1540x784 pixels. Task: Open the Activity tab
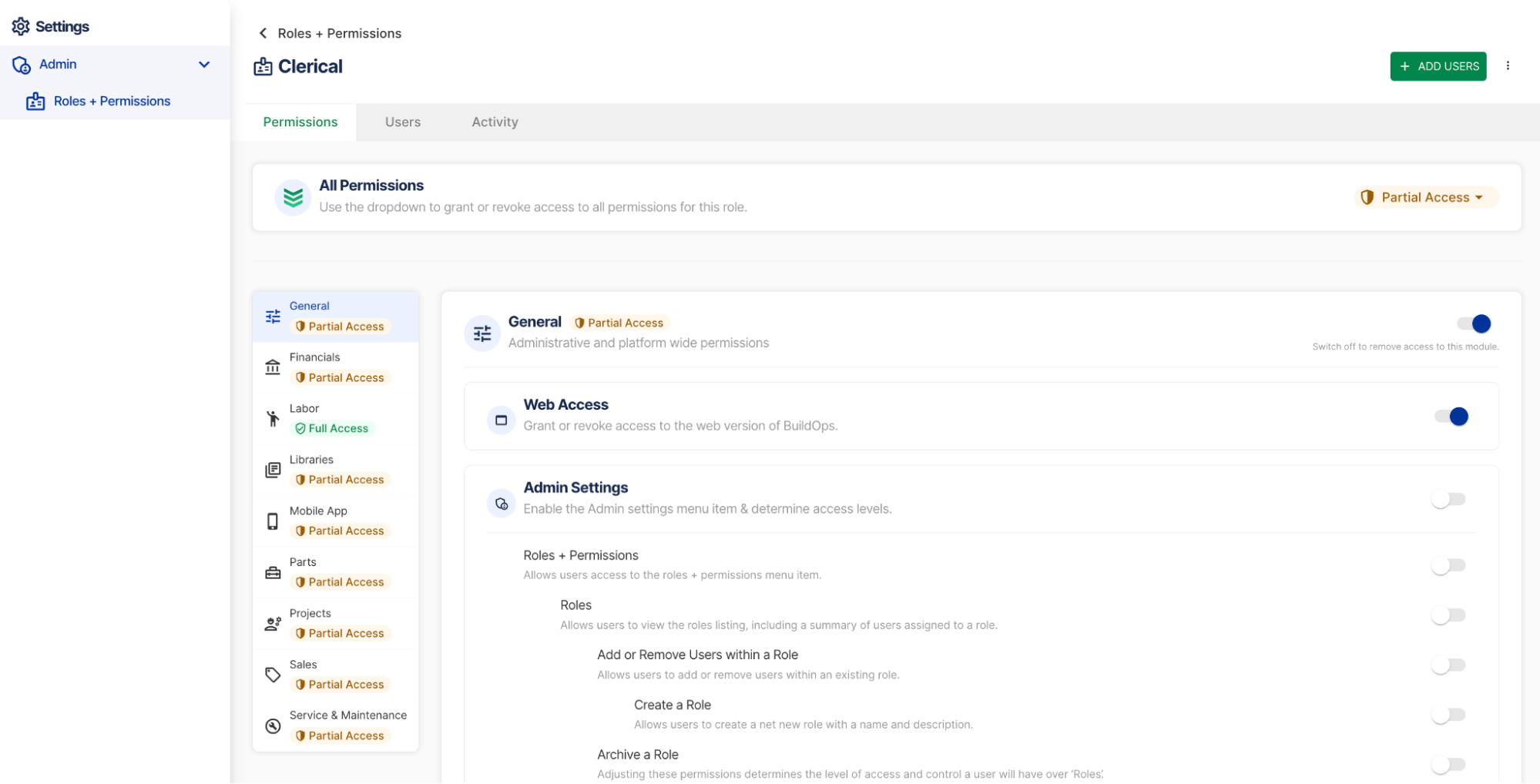495,122
